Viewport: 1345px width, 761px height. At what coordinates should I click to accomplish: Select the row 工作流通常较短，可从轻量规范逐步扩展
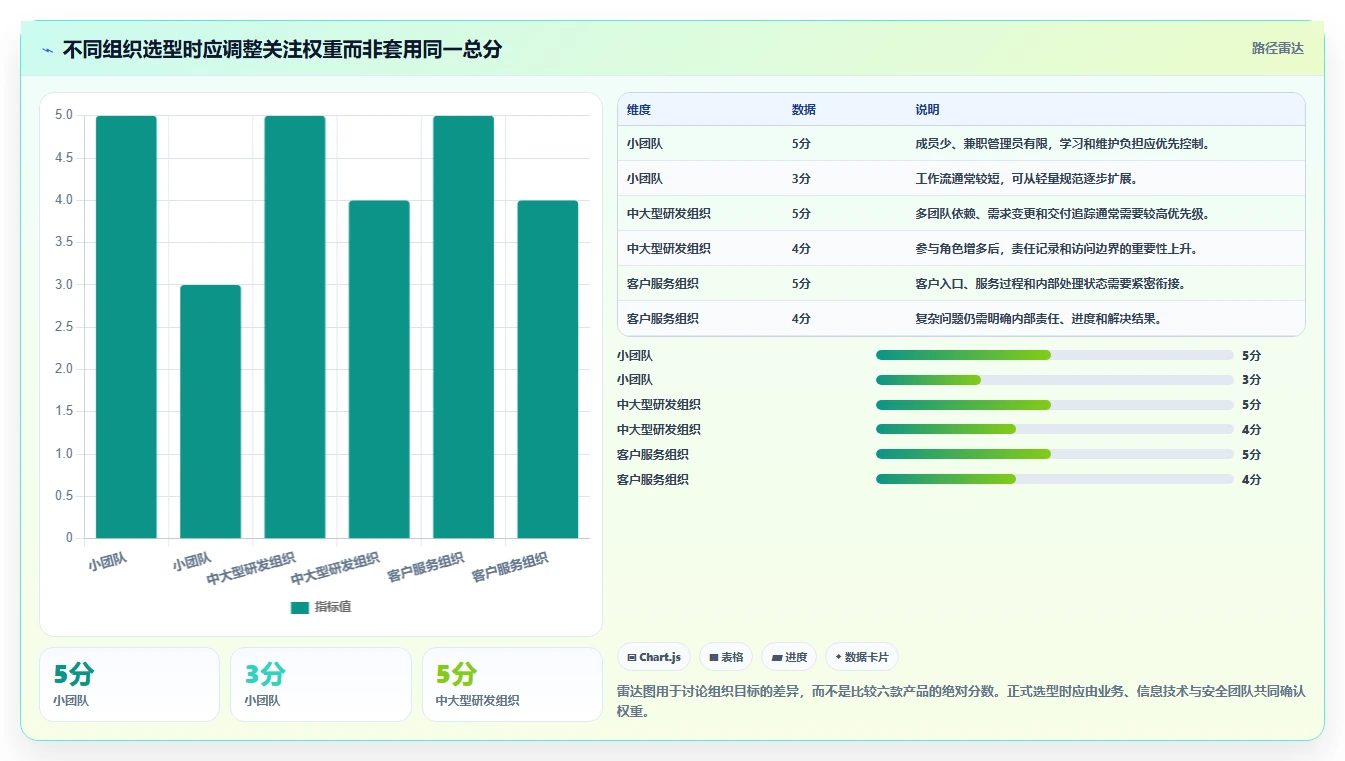961,178
